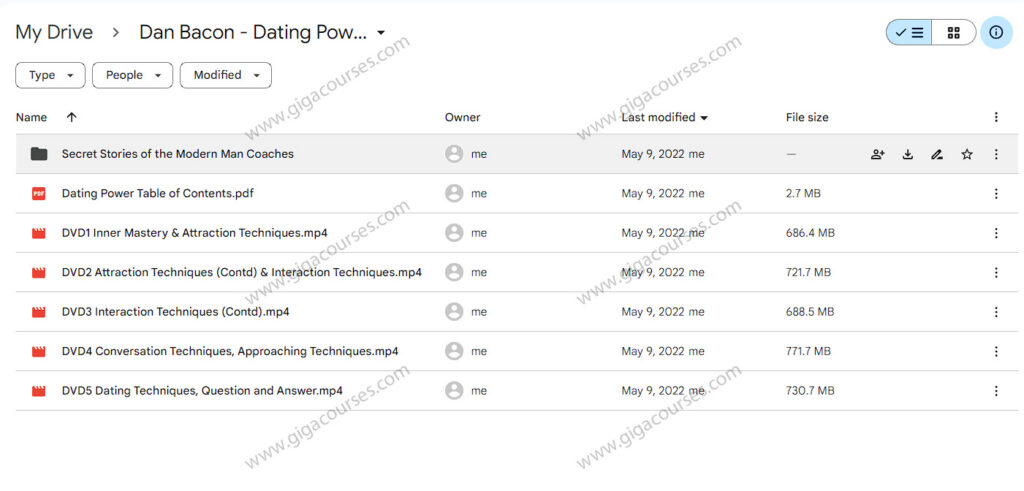Go to My Drive breadcrumb
Screen dimensions: 1024x491
click(x=54, y=32)
